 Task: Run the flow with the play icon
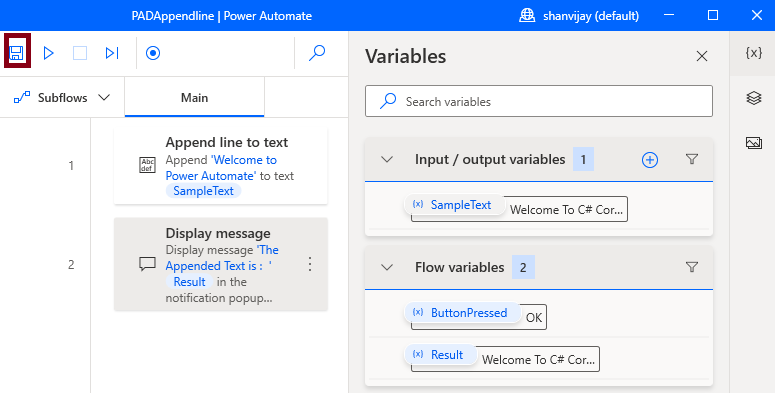point(48,53)
